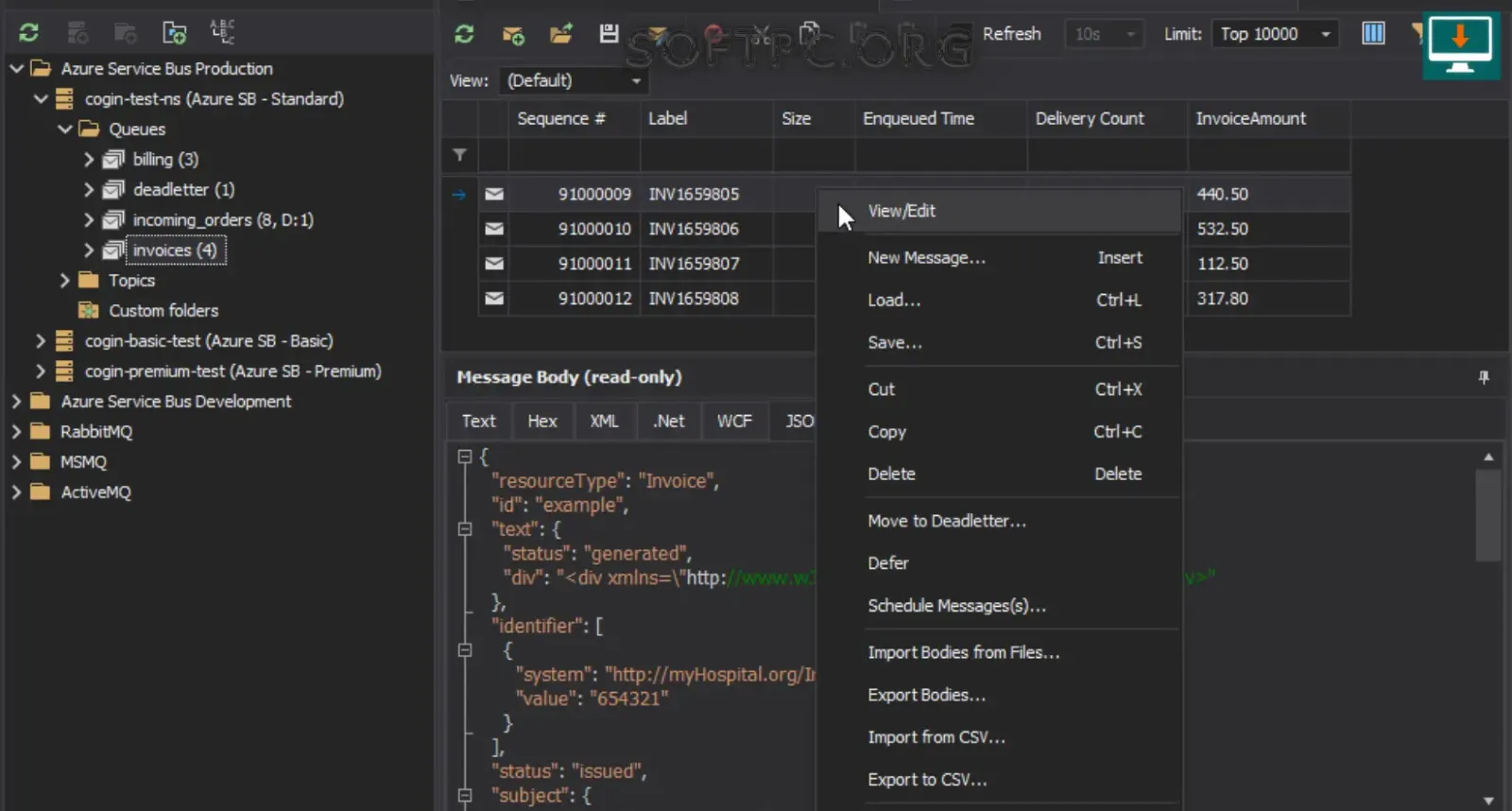Click the envelope icon of message 91000010
The width and height of the screenshot is (1512, 811).
coord(494,229)
